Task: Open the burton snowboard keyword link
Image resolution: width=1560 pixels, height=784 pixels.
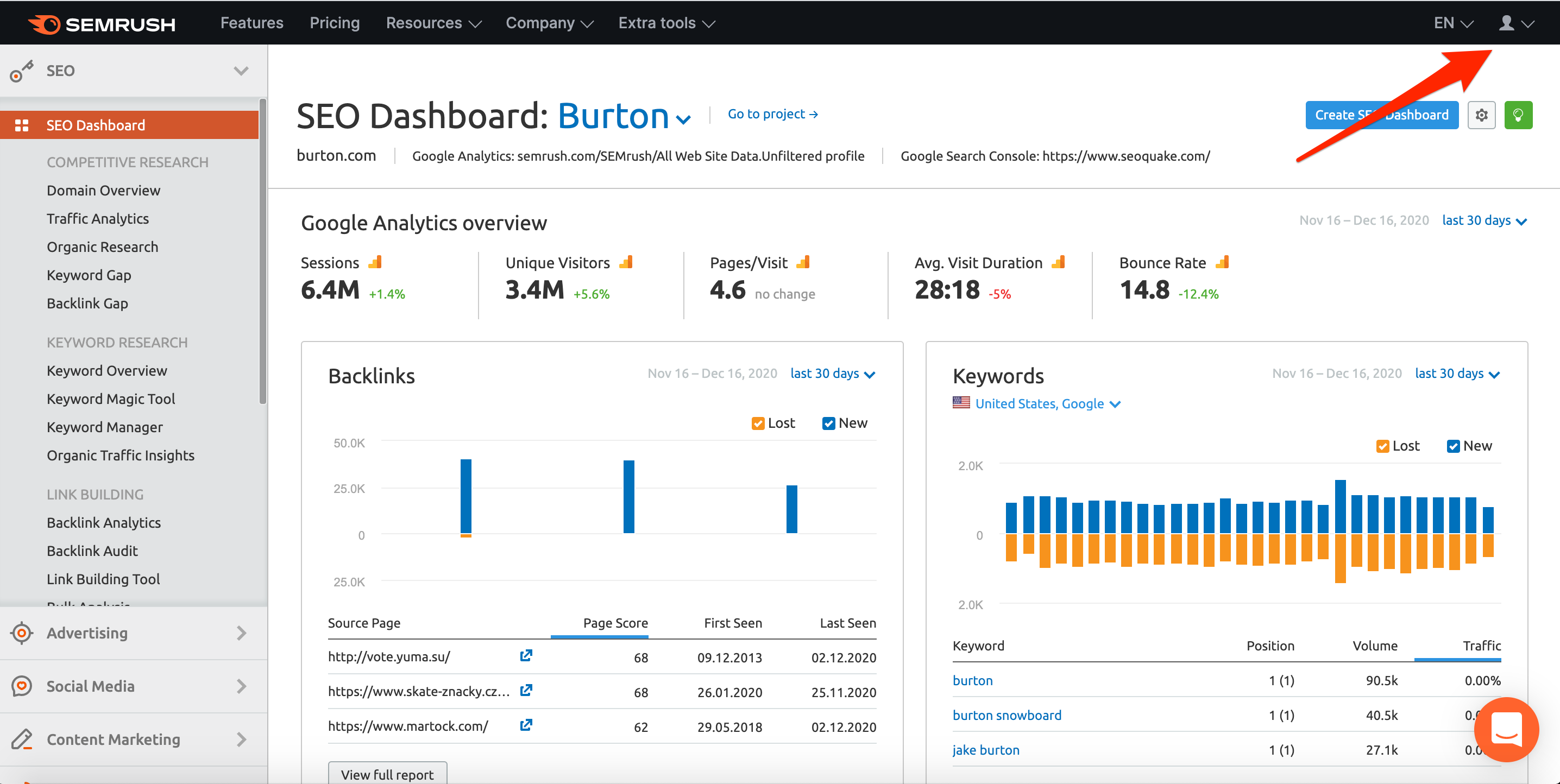Action: [x=1007, y=715]
